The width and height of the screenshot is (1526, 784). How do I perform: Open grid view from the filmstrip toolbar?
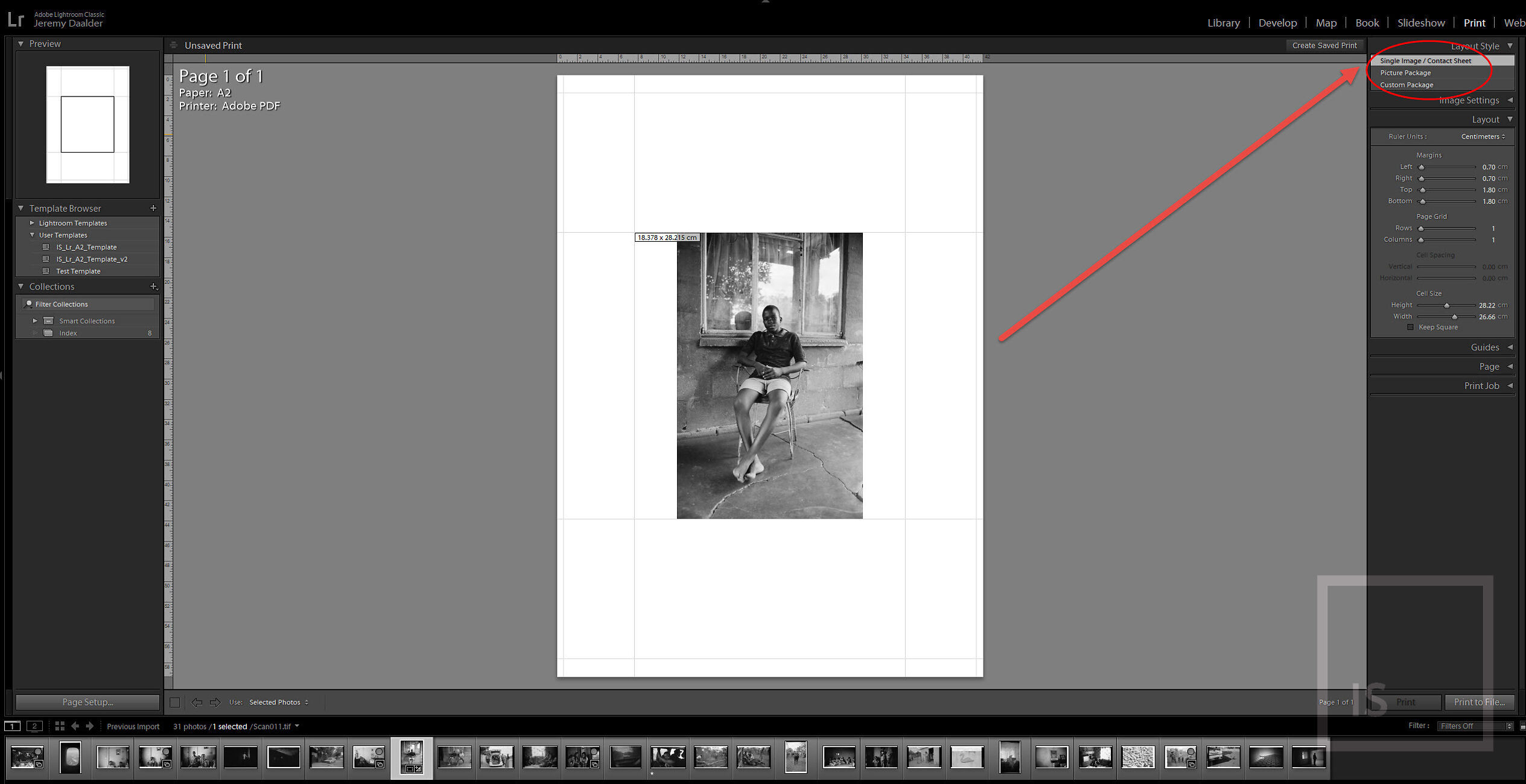(59, 726)
